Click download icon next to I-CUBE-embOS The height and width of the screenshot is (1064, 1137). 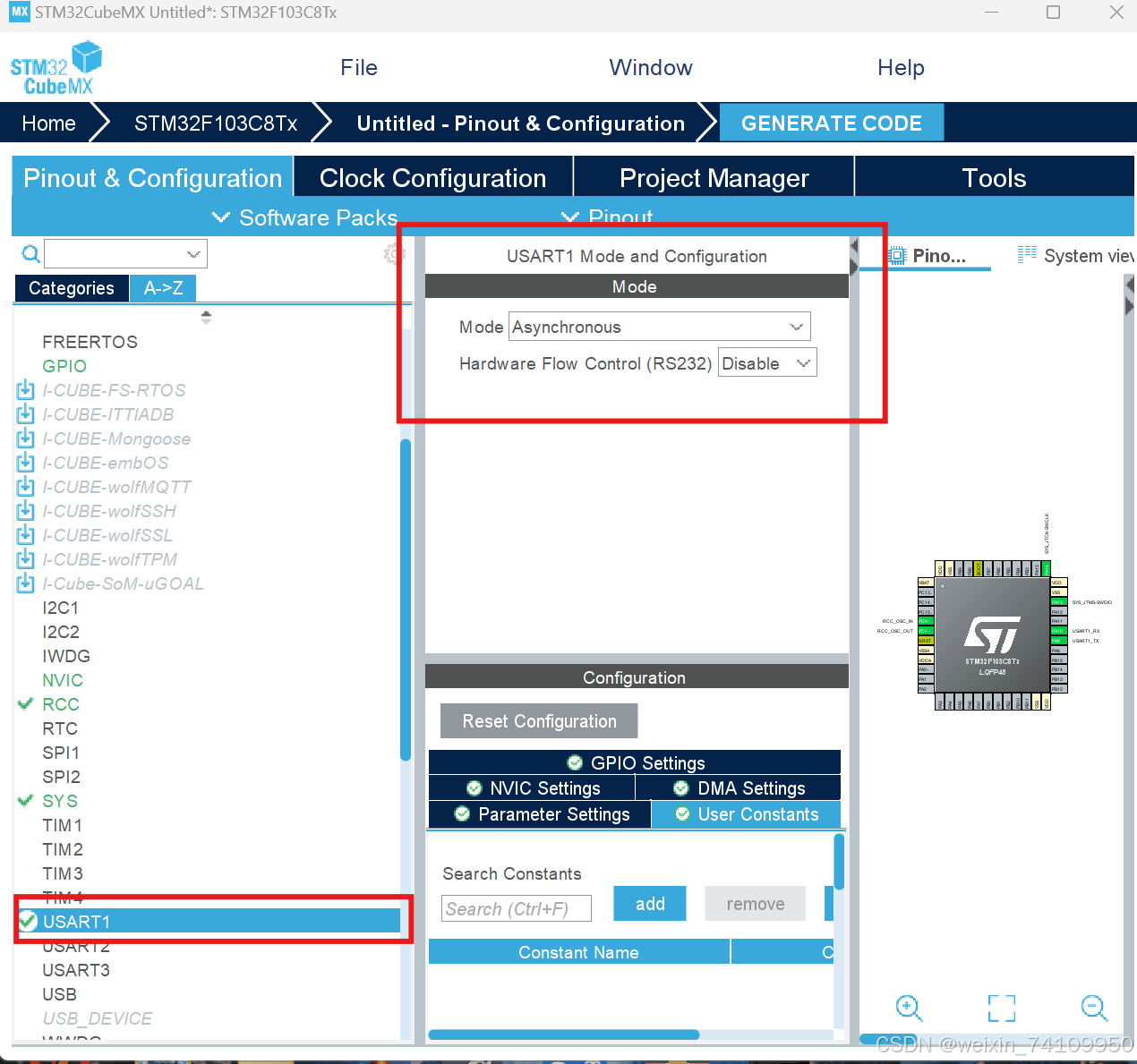26,462
